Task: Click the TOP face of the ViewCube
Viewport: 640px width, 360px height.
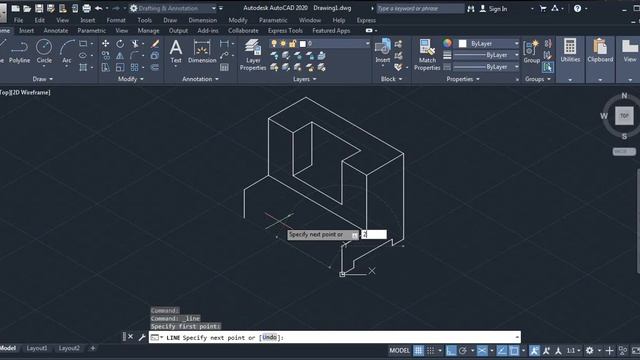Action: pyautogui.click(x=624, y=116)
